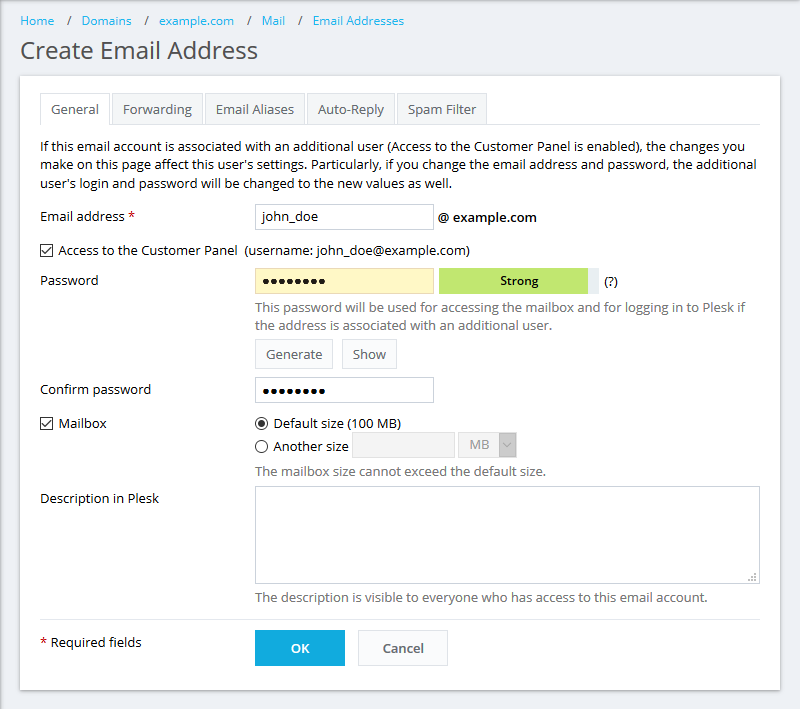Open the Spam Filter tab
This screenshot has height=709, width=800.
[x=442, y=109]
